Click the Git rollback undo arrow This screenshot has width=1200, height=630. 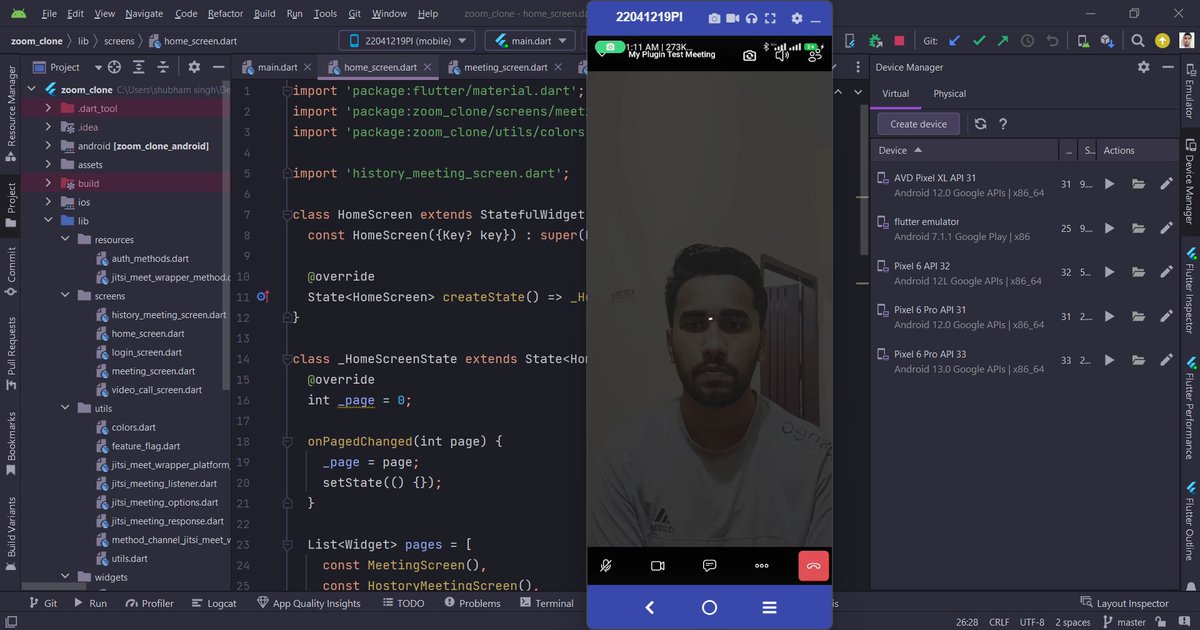(x=1052, y=41)
